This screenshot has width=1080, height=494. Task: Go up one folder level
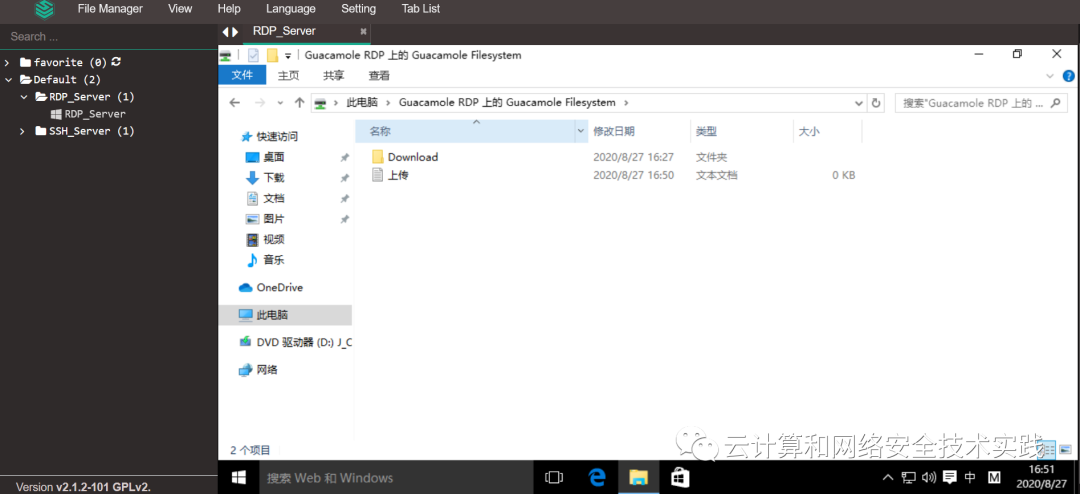click(299, 103)
